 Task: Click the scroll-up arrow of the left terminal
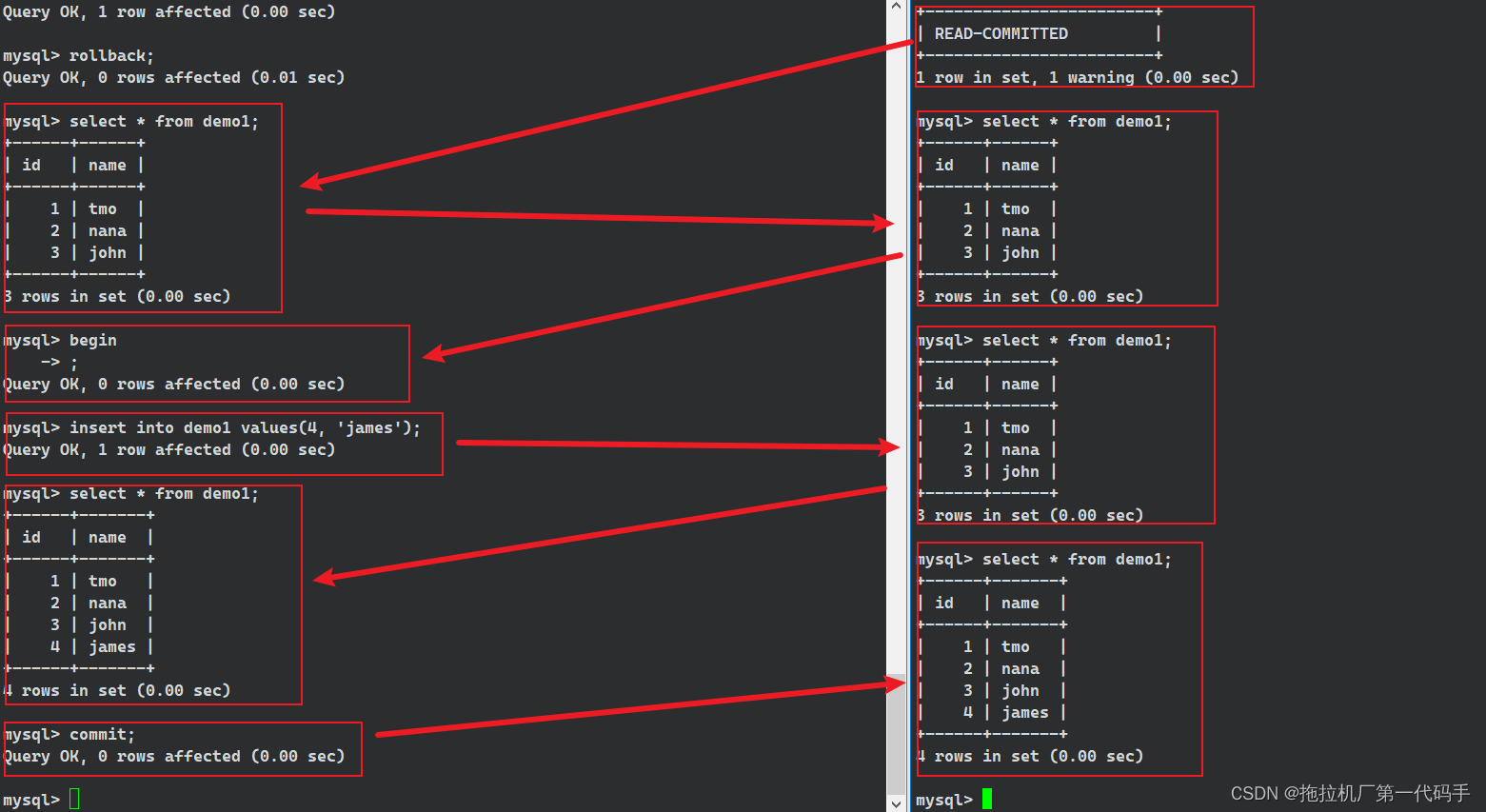coord(896,8)
